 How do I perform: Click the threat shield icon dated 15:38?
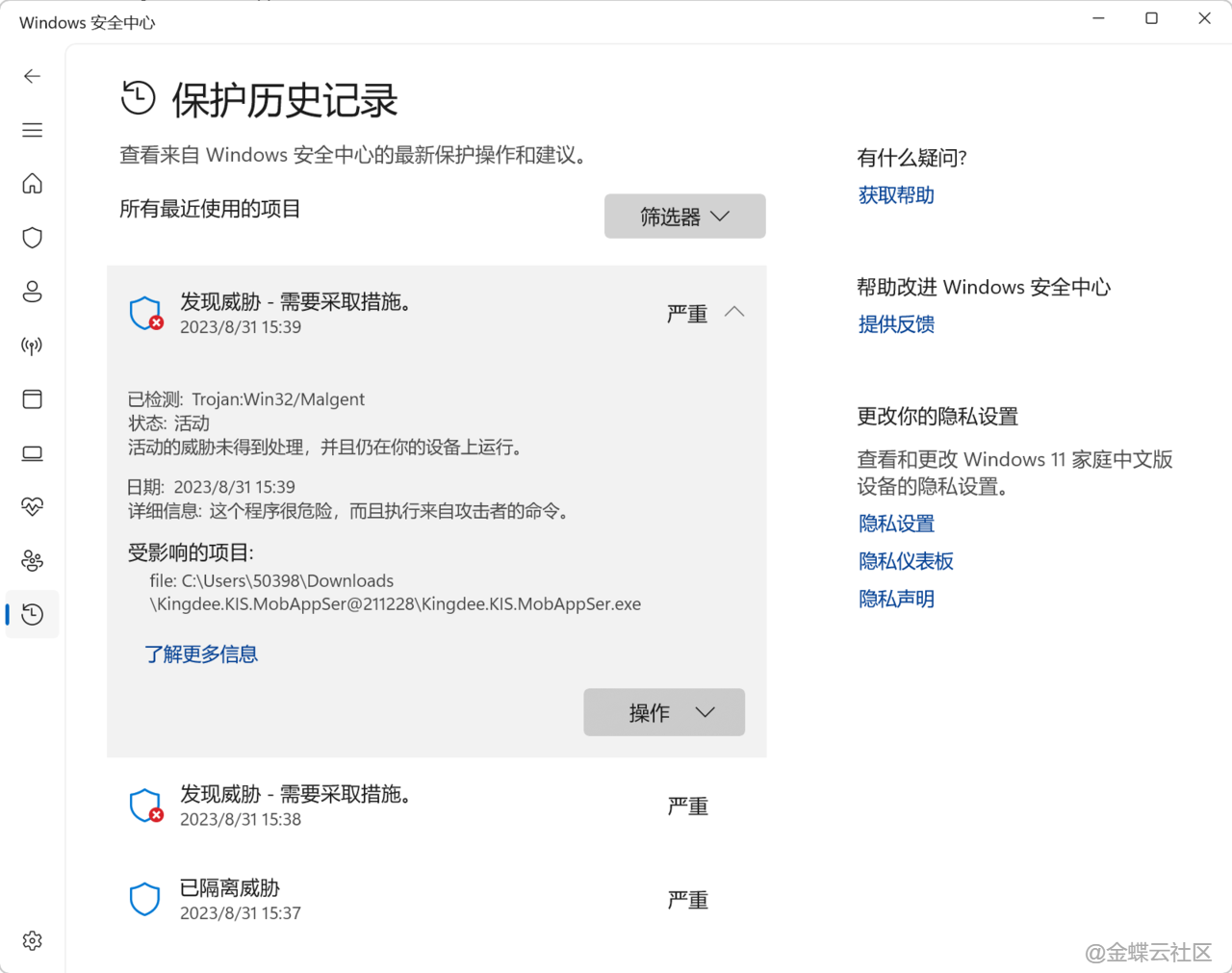coord(145,806)
